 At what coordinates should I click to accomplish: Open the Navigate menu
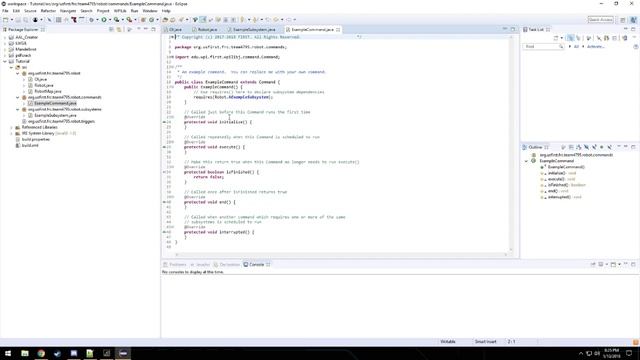tap(68, 11)
